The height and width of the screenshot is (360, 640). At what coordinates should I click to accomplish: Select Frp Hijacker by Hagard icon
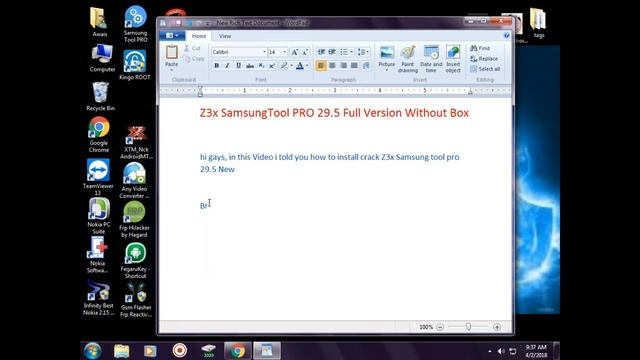pos(134,219)
